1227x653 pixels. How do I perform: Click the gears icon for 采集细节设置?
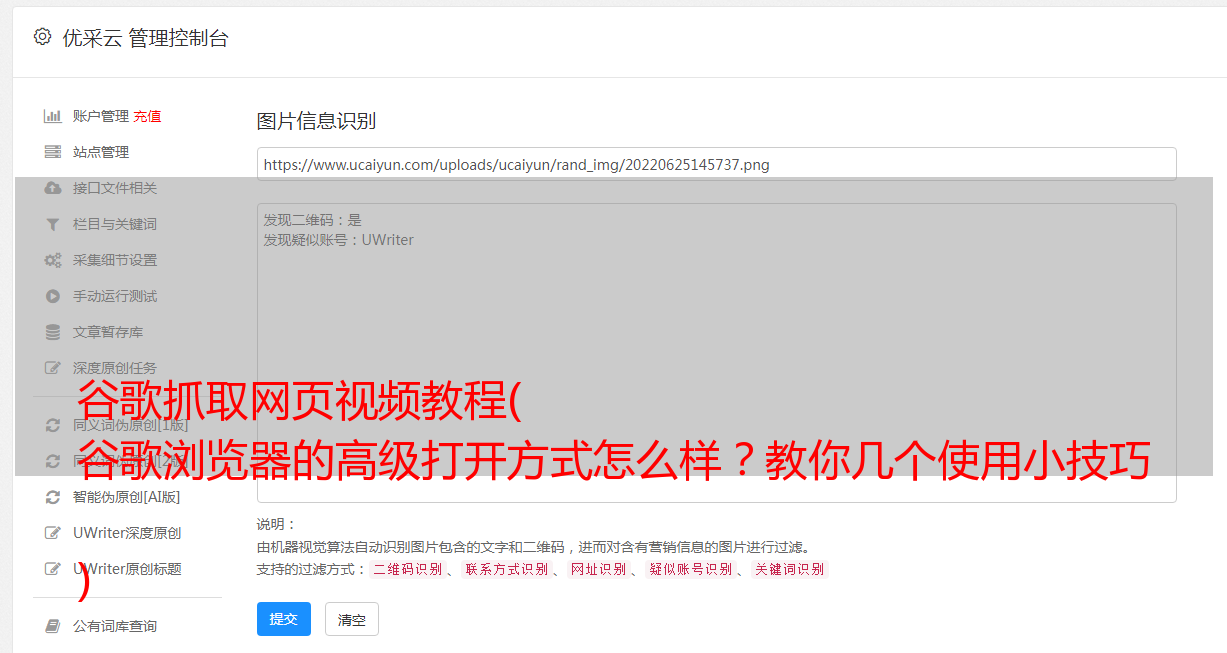53,260
